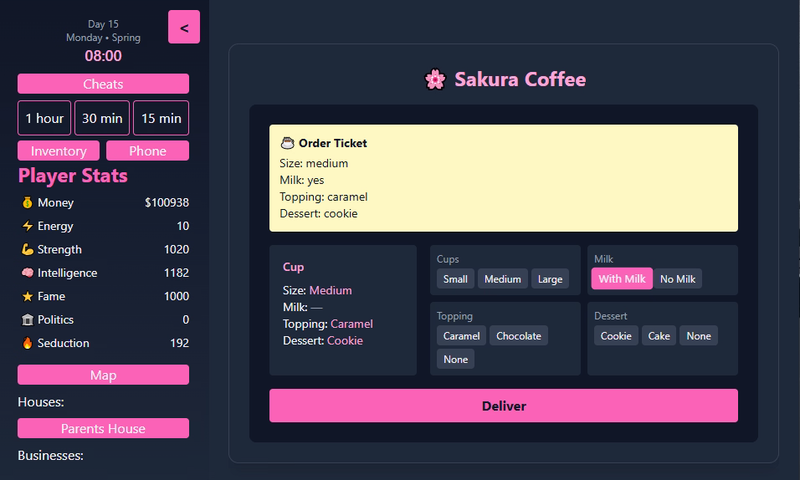800x480 pixels.
Task: Click the star icon beside Fame
Action: 27,296
